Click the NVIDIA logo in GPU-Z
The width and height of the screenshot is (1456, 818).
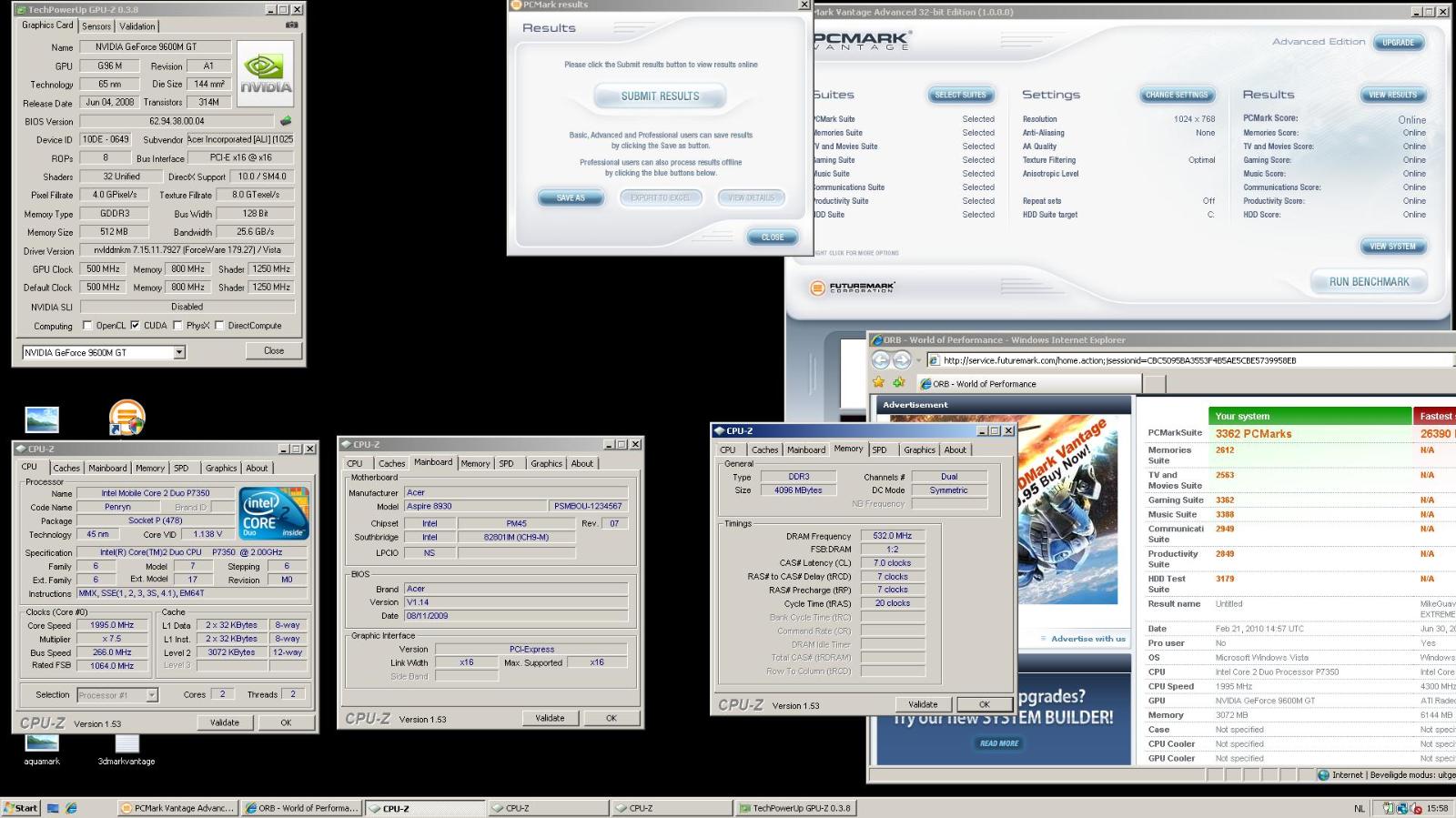point(266,75)
